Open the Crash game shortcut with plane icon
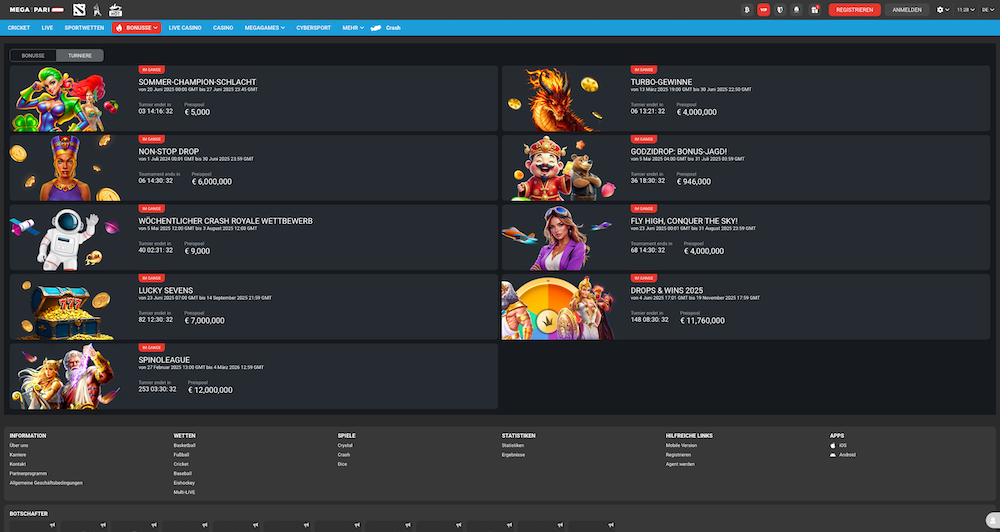Image resolution: width=1000 pixels, height=532 pixels. click(x=386, y=28)
